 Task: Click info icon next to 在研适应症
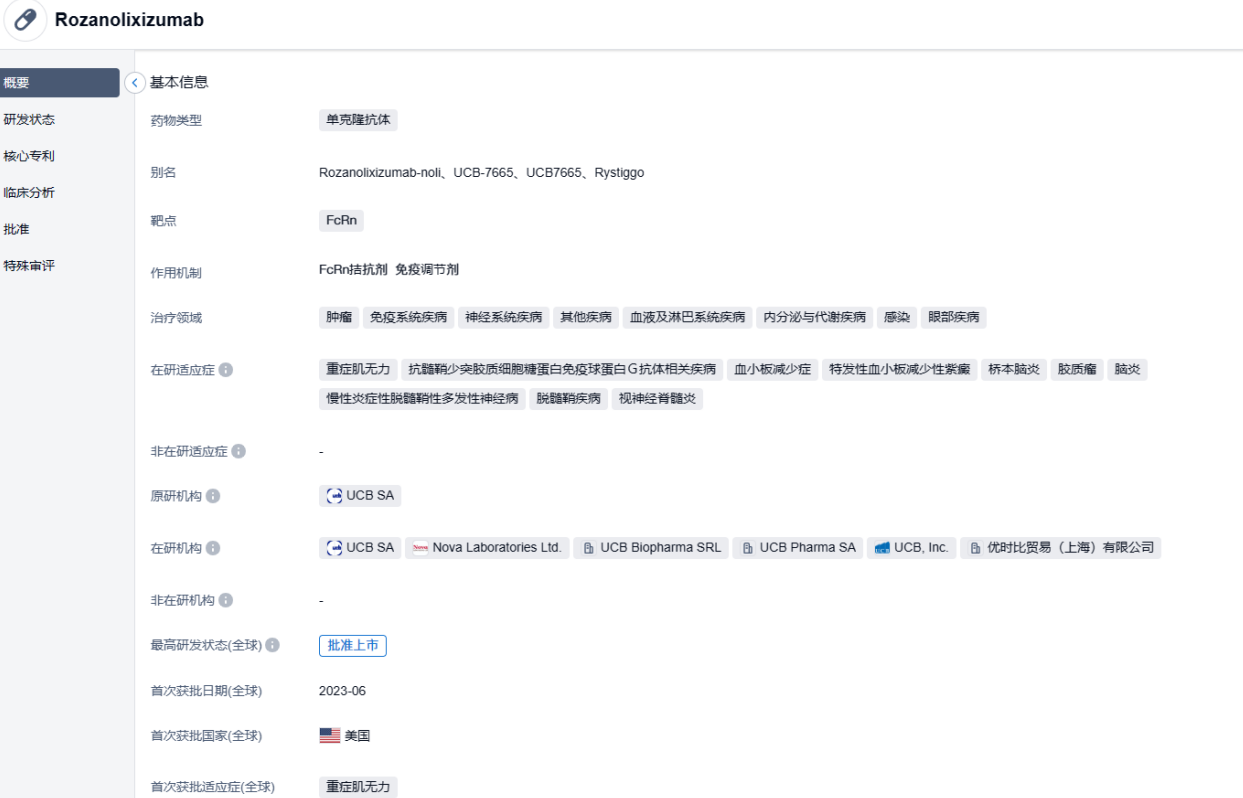coord(226,370)
